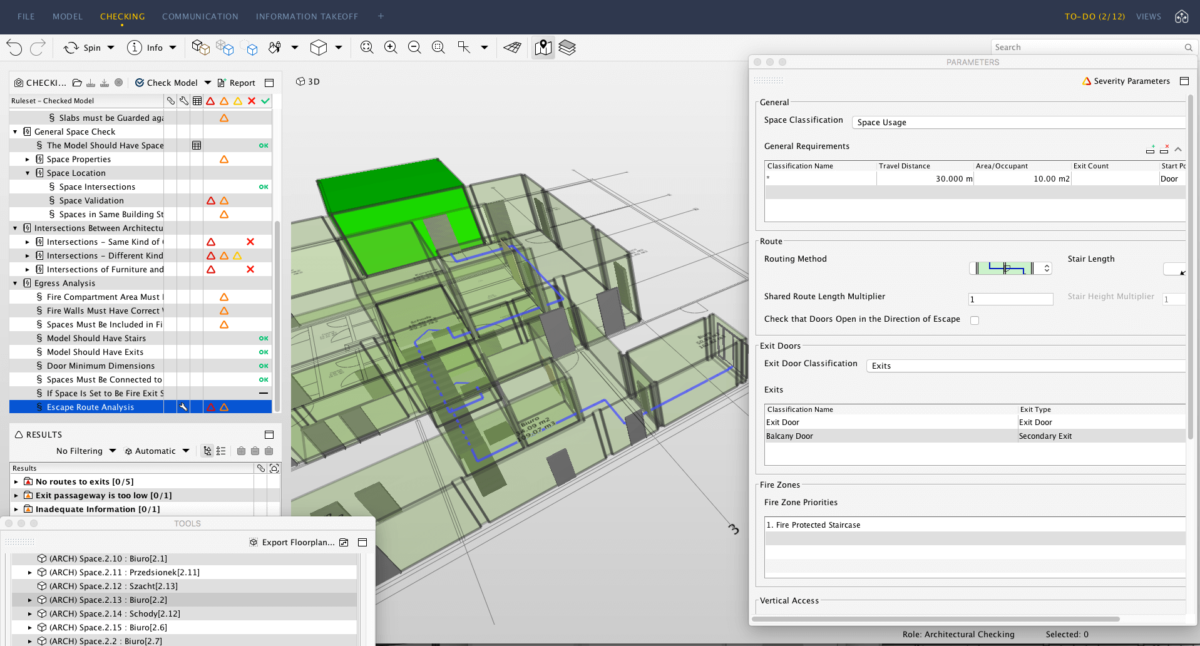This screenshot has width=1200, height=646.
Task: Click the Zoom Out magnifier icon
Action: (413, 47)
